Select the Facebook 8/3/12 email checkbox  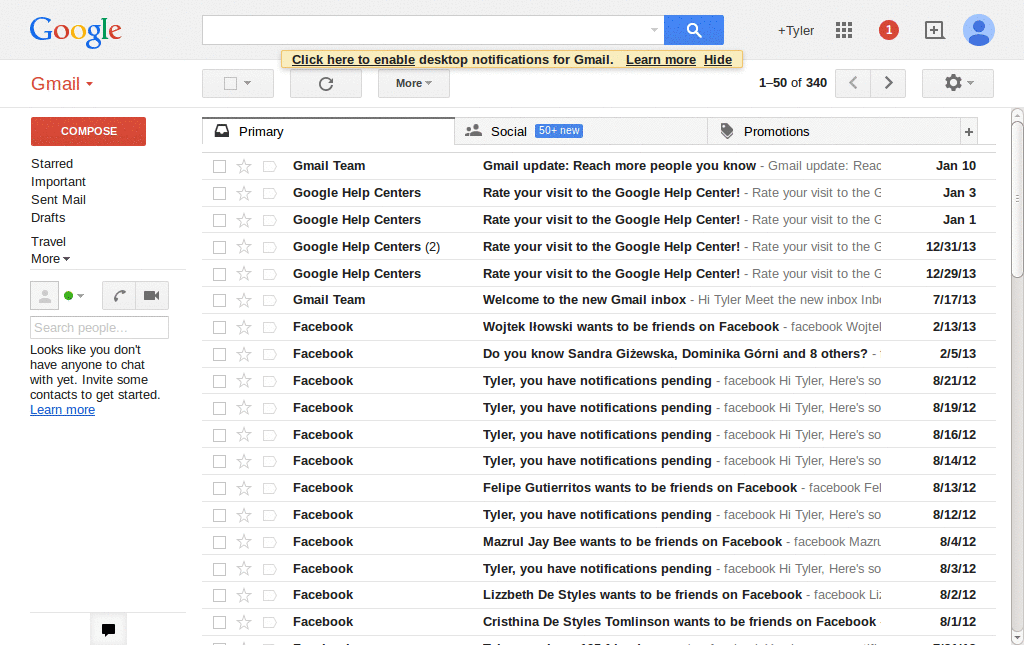[x=219, y=569]
